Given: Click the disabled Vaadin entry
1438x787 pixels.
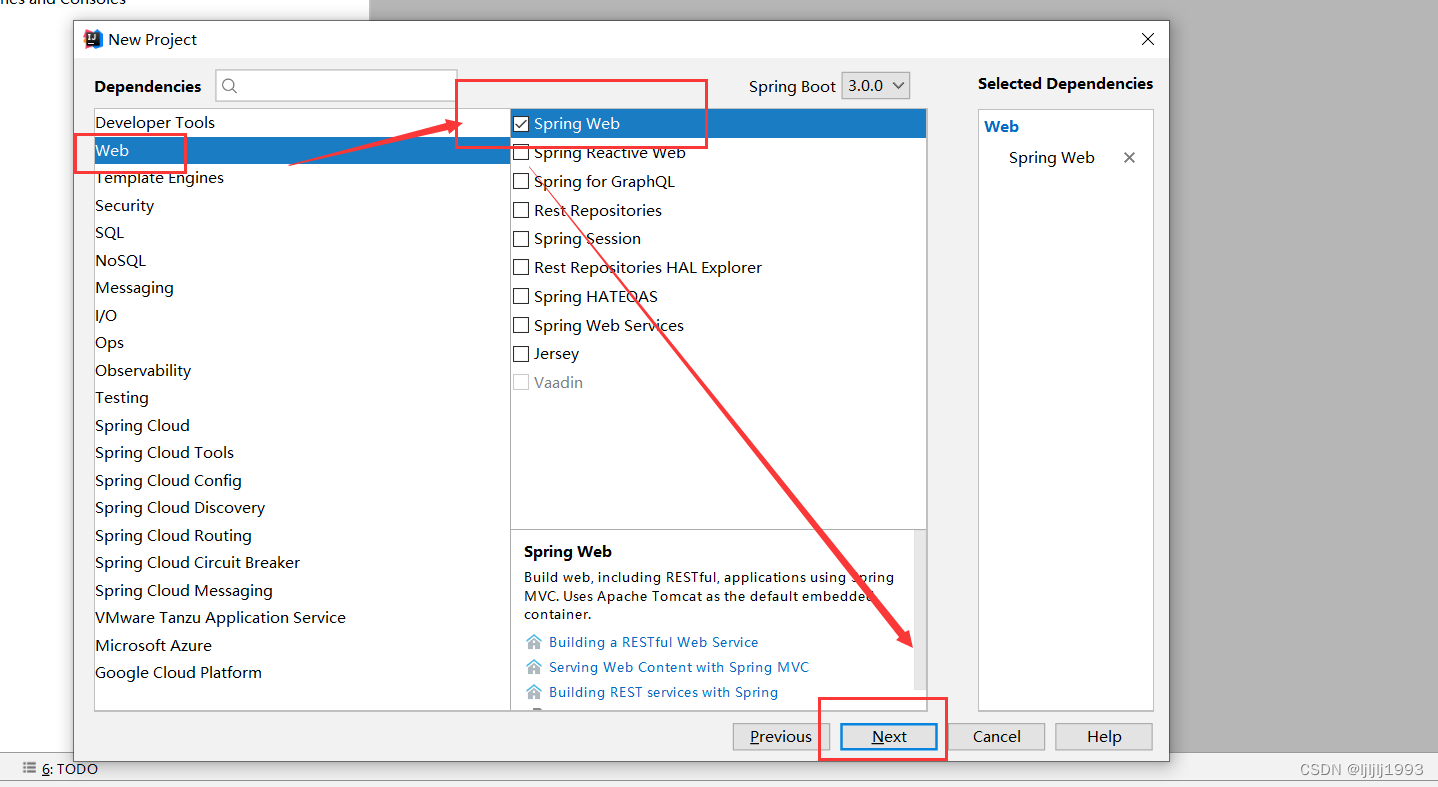Looking at the screenshot, I should [x=558, y=383].
